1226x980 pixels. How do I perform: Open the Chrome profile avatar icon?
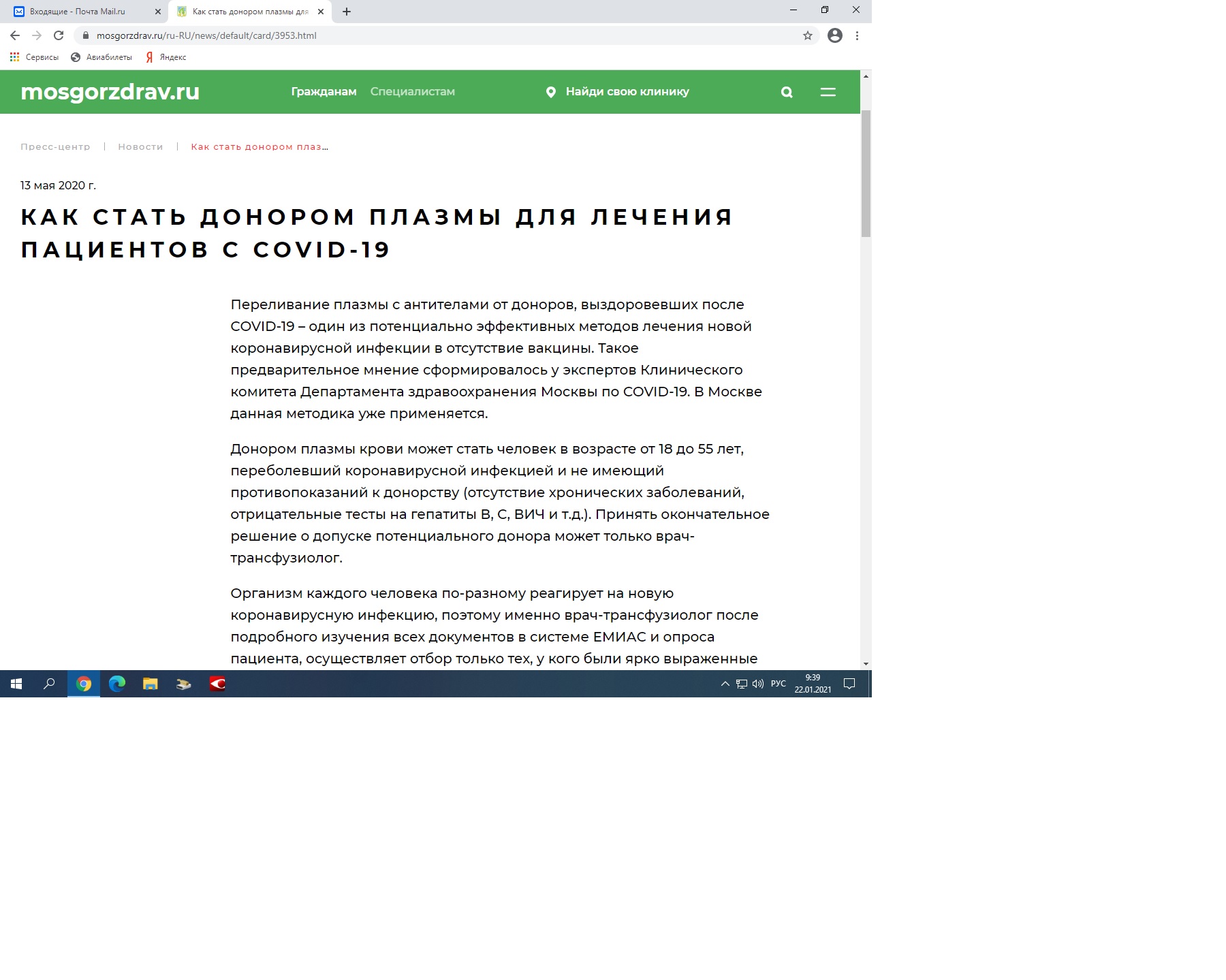834,35
